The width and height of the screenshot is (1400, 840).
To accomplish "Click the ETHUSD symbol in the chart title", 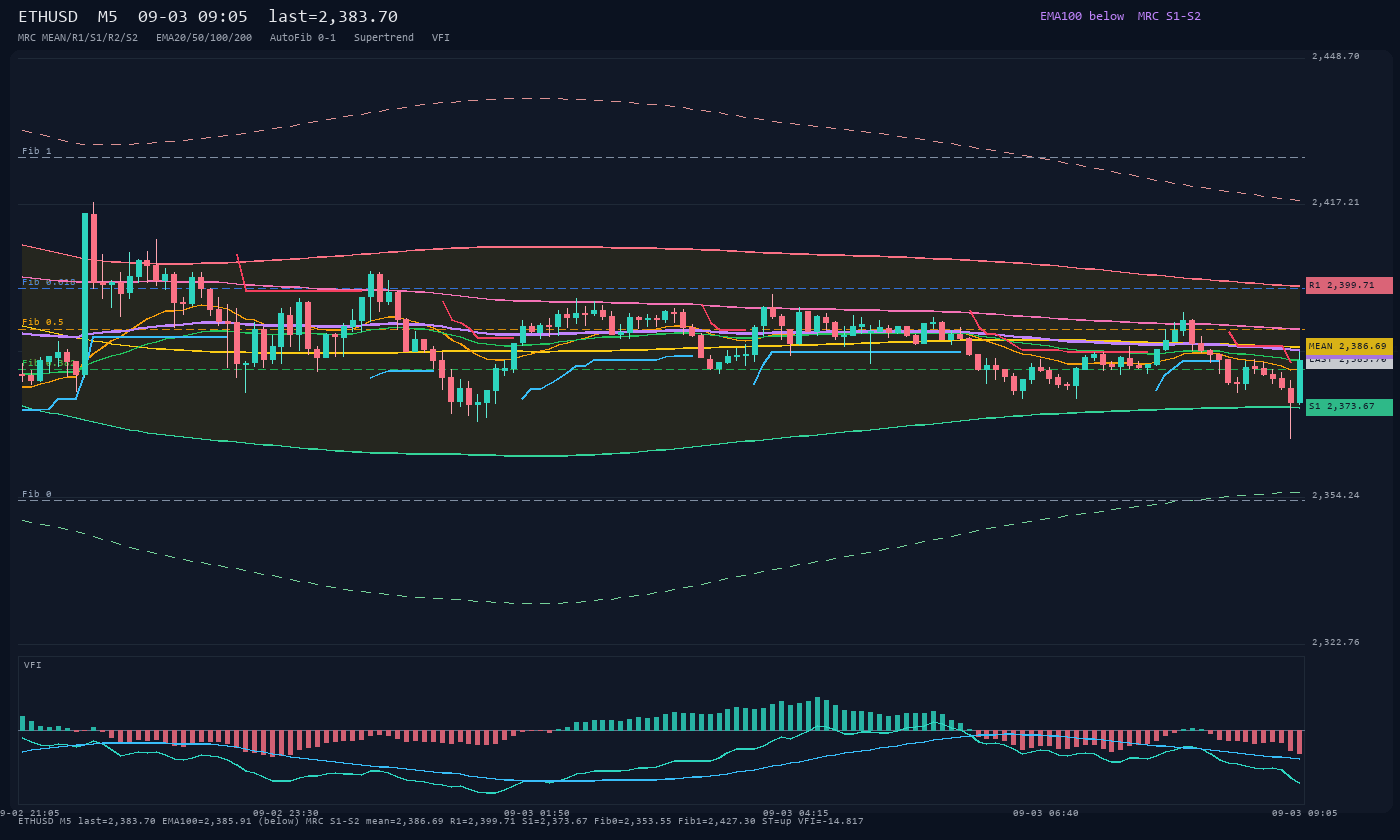I will tap(50, 17).
